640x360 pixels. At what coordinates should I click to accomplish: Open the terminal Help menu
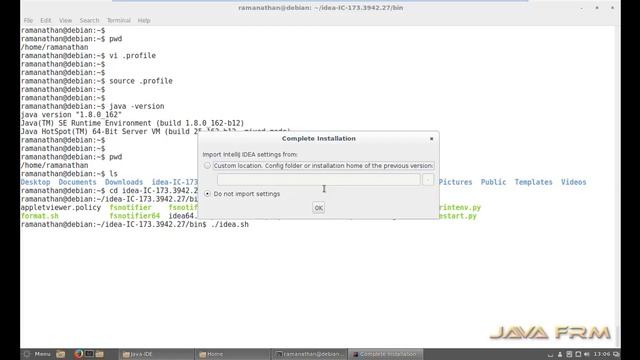coord(144,20)
